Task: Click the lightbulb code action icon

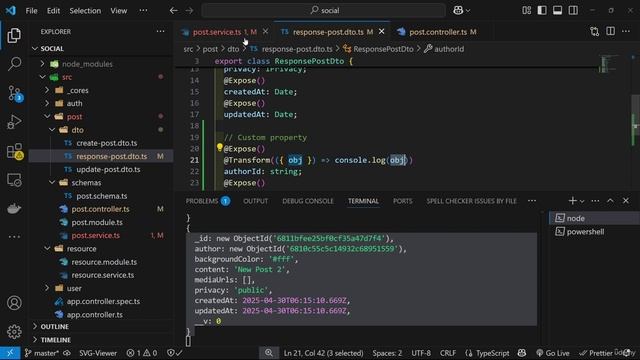Action: [x=220, y=147]
